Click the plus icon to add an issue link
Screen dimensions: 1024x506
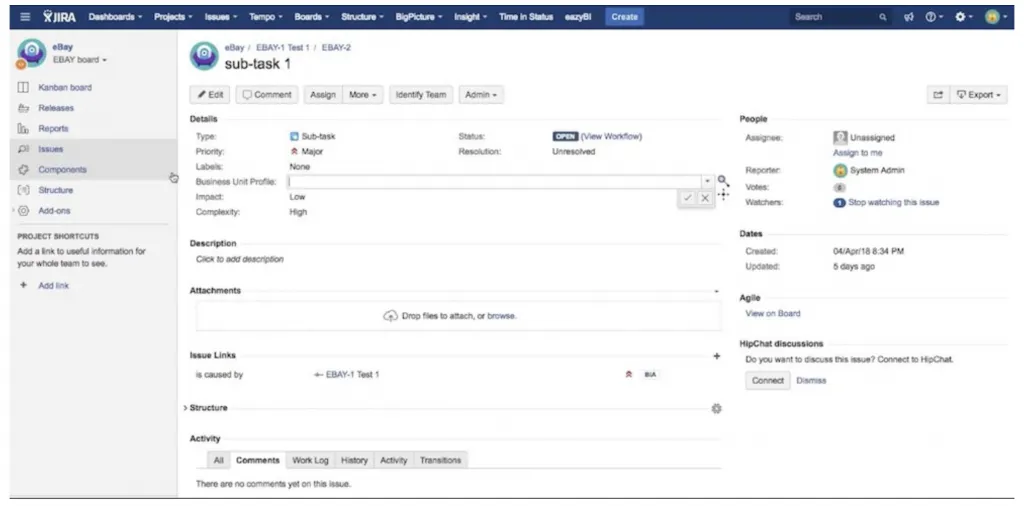click(716, 356)
